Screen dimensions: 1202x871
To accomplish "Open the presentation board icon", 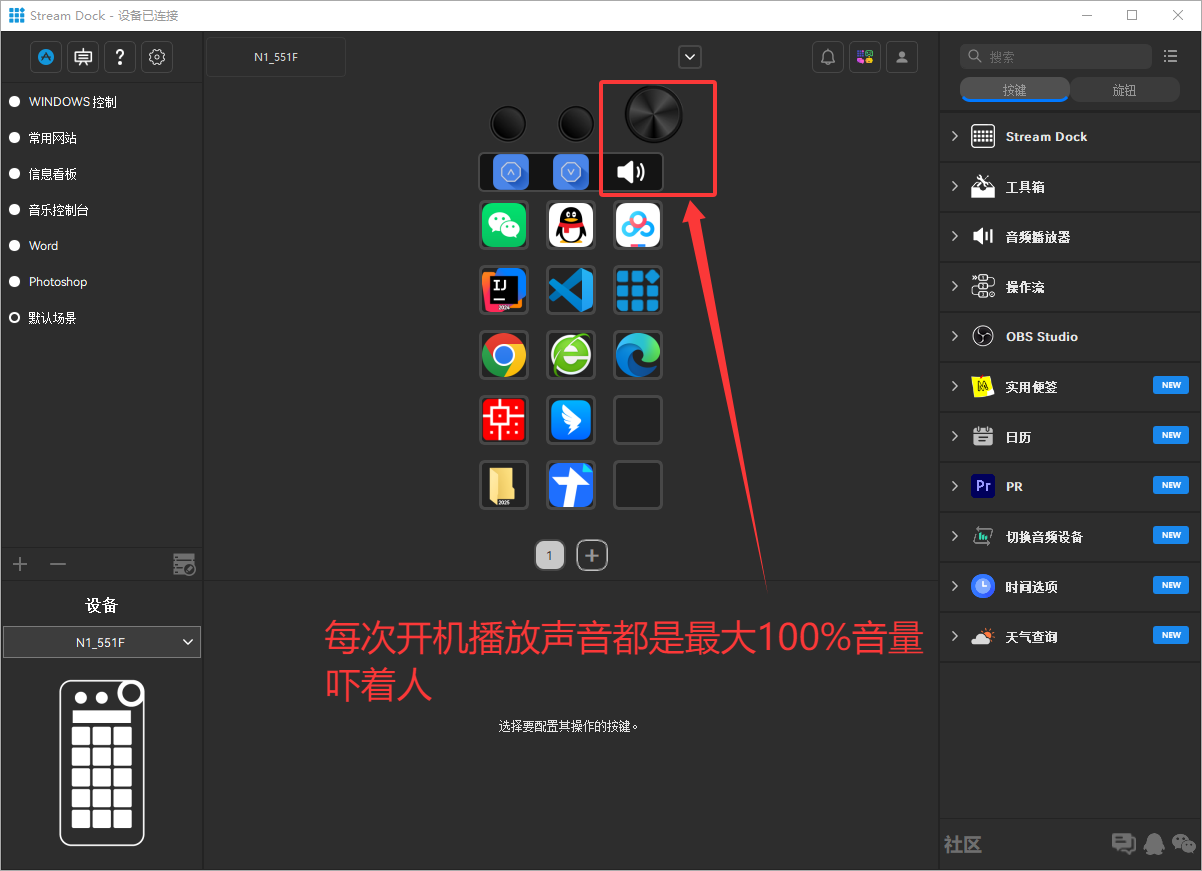I will tap(83, 57).
